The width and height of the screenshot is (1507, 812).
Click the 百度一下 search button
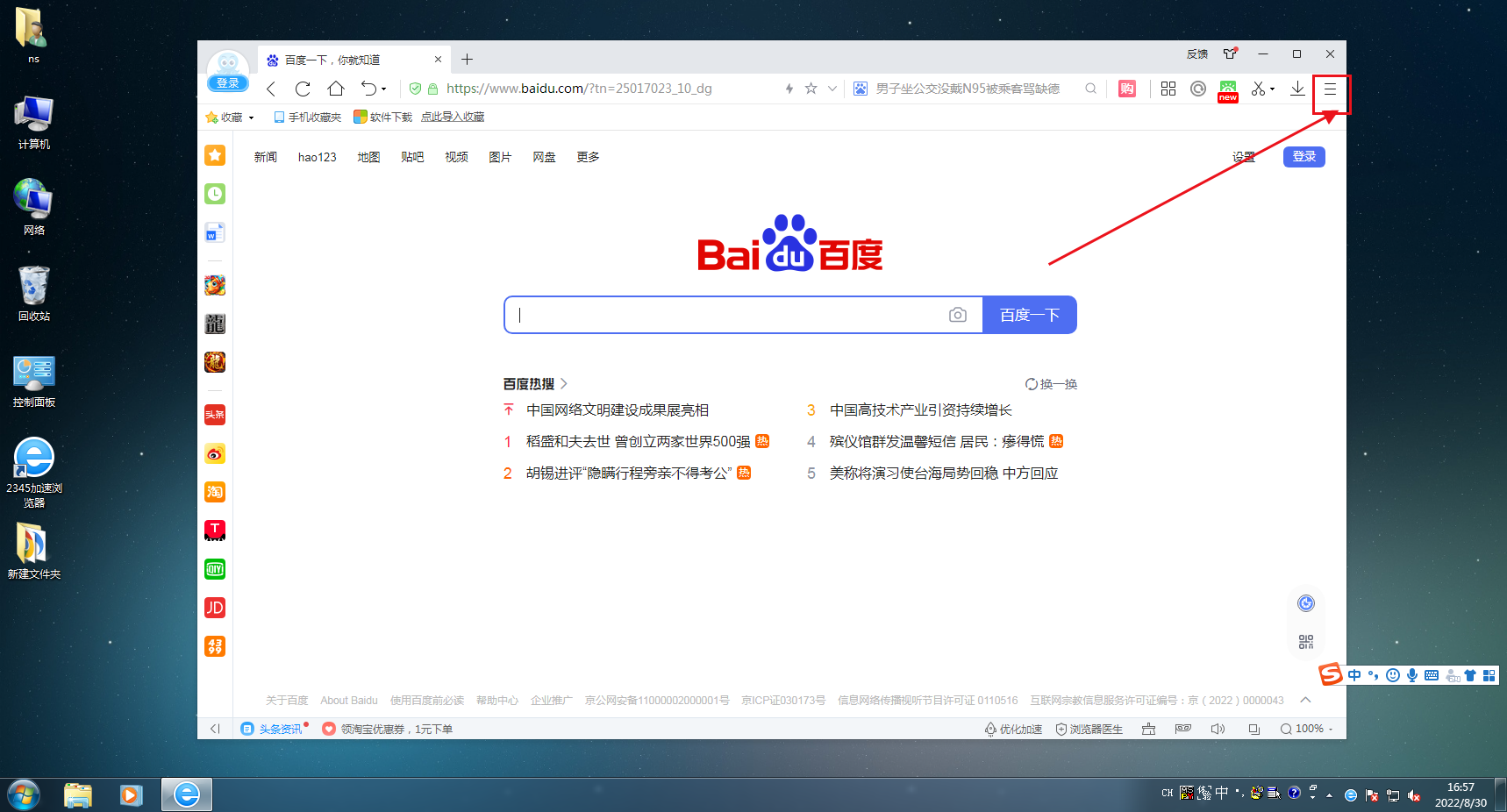tap(1030, 315)
